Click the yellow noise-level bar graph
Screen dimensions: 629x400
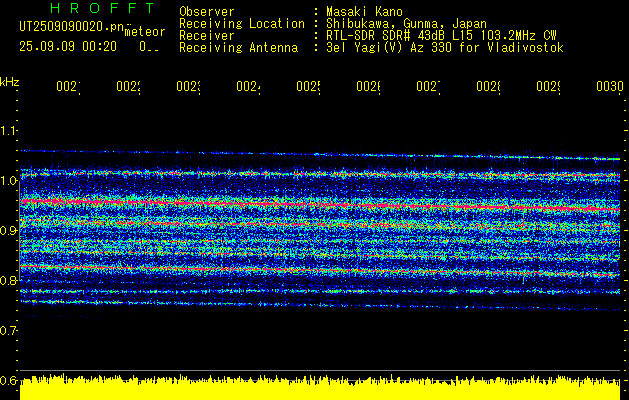coord(320,387)
